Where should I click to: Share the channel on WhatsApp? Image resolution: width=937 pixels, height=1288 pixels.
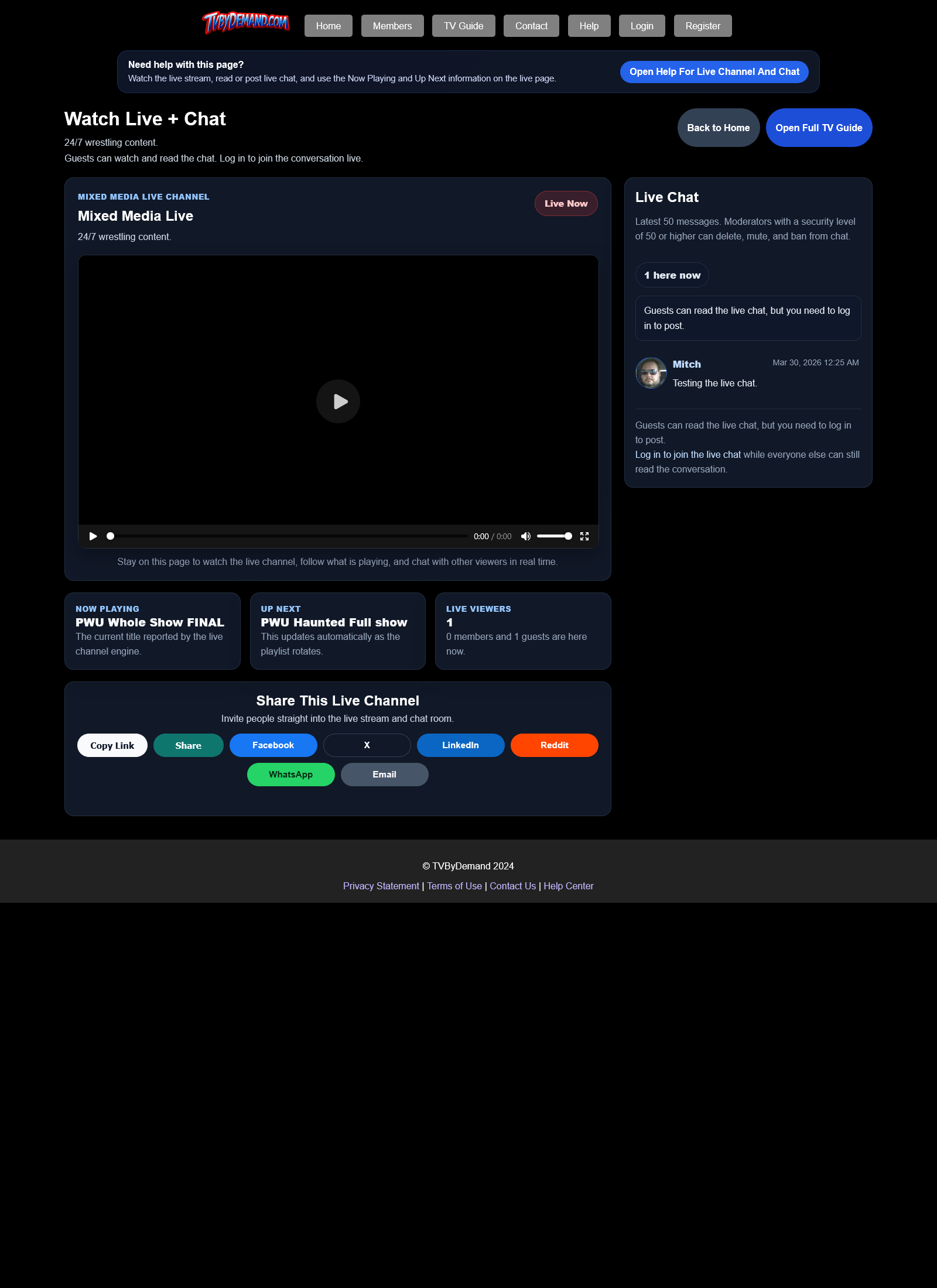coord(290,774)
